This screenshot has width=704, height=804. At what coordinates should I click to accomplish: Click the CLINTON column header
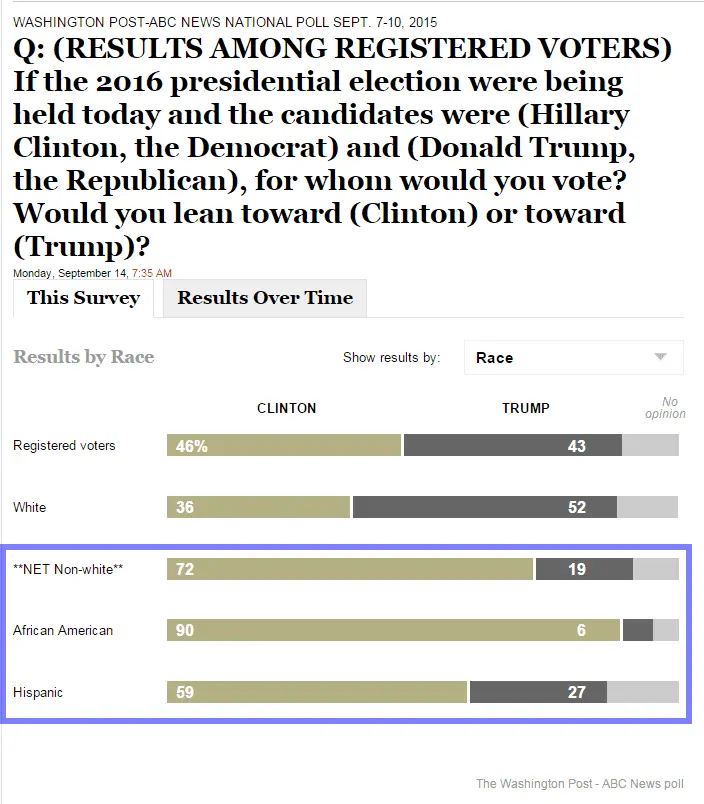coord(286,408)
